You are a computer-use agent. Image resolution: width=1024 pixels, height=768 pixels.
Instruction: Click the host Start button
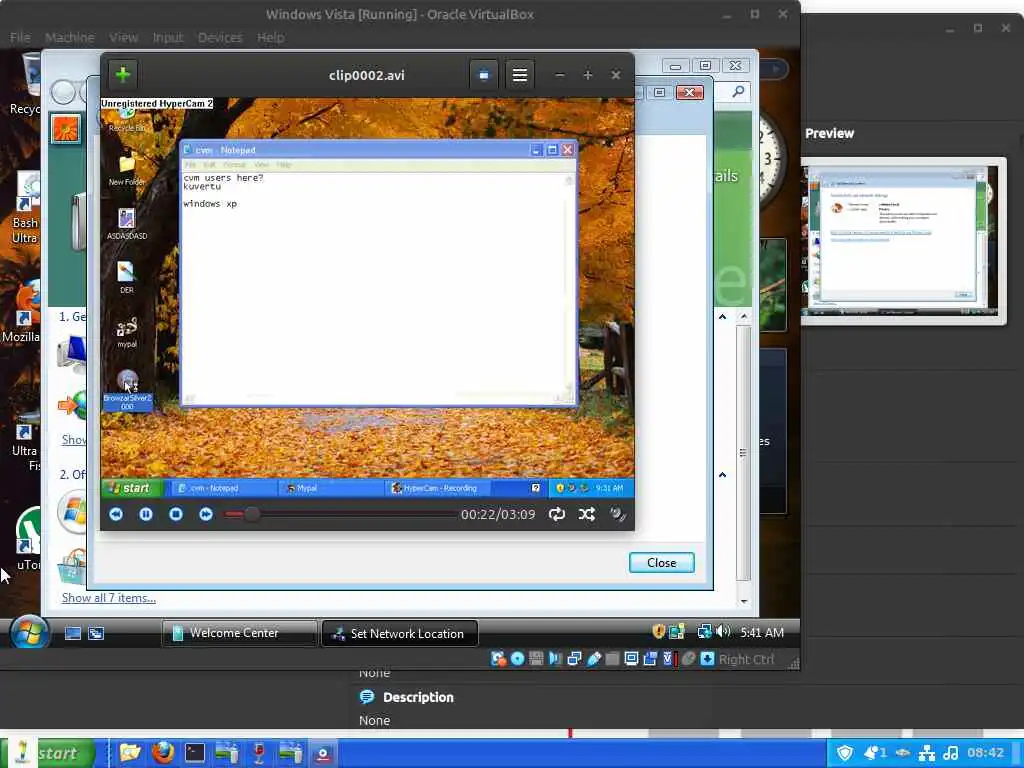[x=48, y=753]
